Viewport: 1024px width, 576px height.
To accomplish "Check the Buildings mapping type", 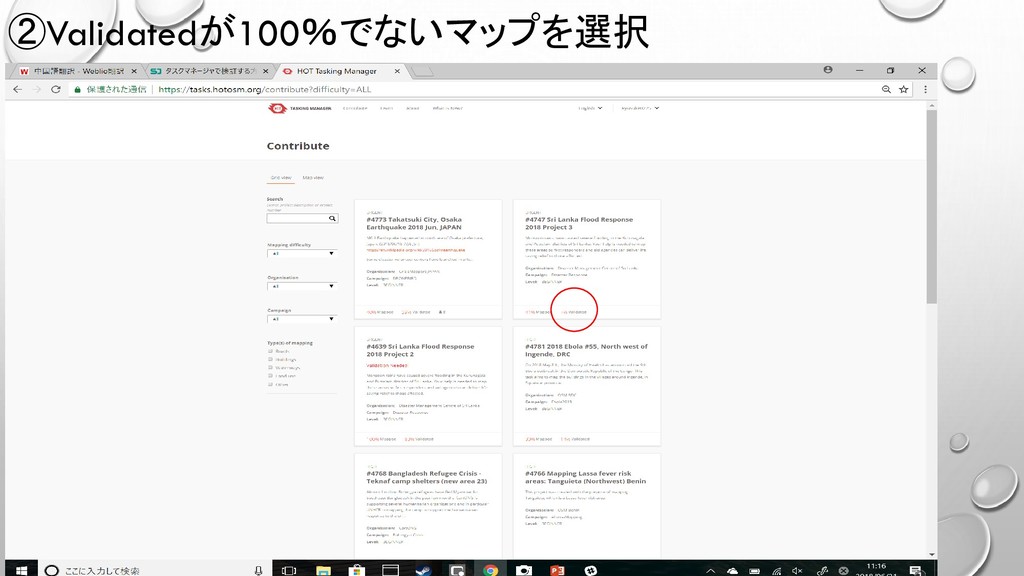I will tap(270, 359).
